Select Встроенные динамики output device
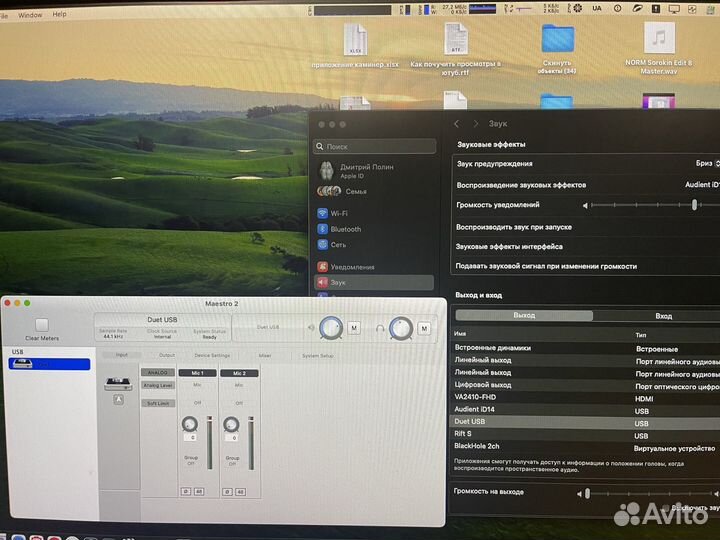The image size is (720, 540). pos(586,348)
